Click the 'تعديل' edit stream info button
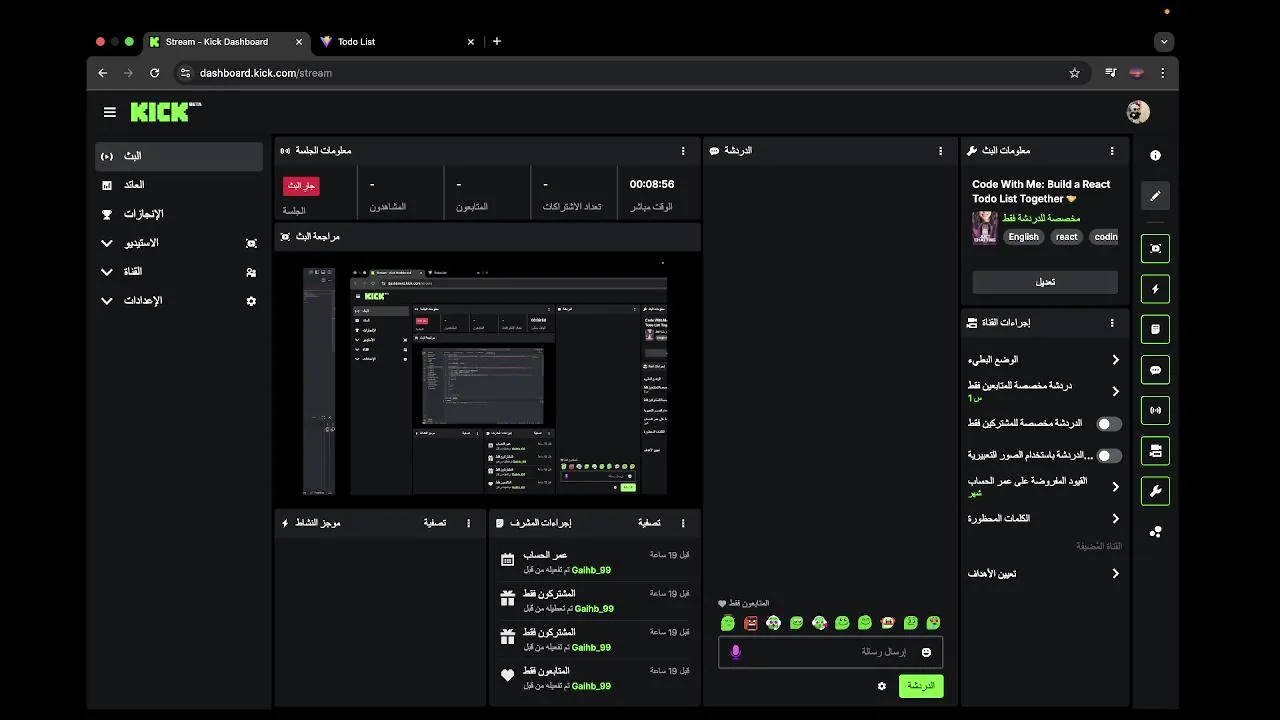Viewport: 1280px width, 720px height. point(1045,282)
